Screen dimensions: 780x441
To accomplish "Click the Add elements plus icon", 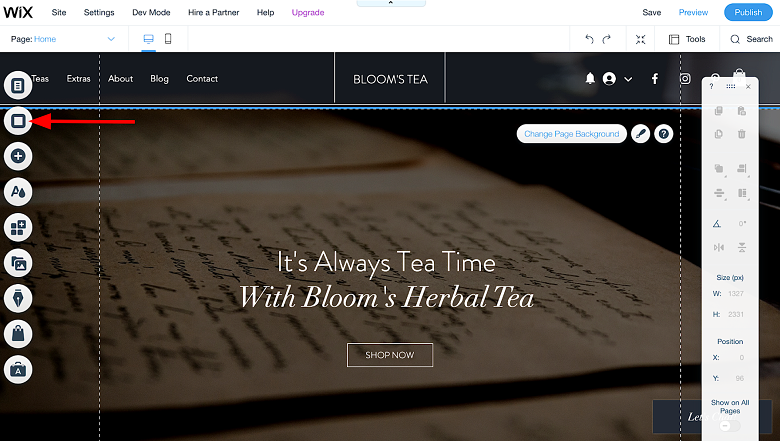I will [x=18, y=156].
